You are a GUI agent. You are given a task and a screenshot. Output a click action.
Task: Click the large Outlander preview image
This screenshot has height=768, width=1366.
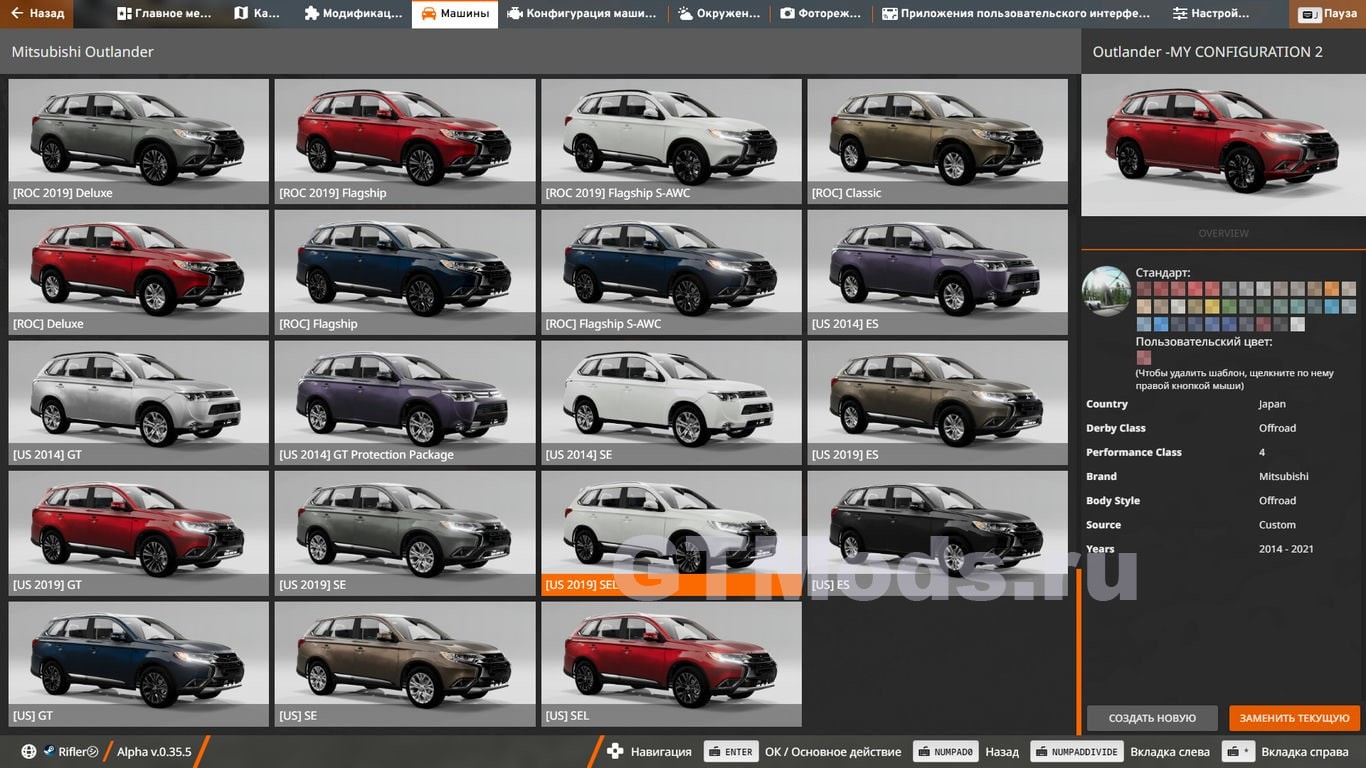[1223, 145]
